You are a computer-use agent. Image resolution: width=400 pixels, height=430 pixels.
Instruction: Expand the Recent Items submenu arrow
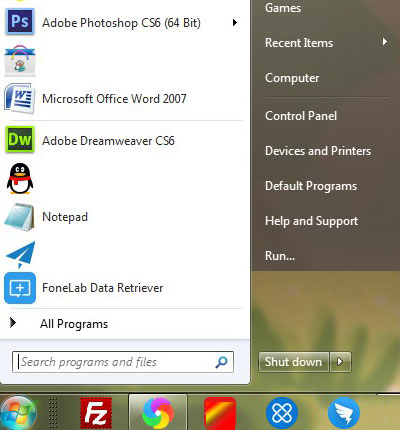pyautogui.click(x=385, y=42)
